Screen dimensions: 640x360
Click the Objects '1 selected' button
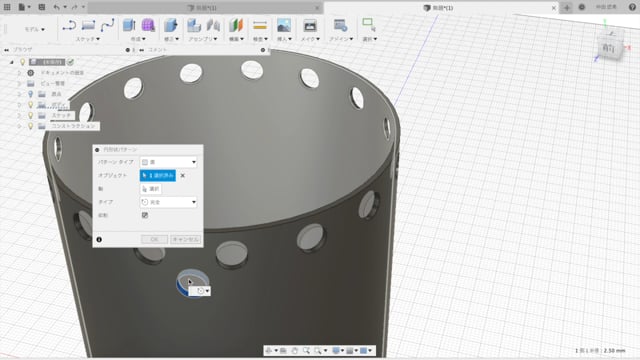coord(158,176)
